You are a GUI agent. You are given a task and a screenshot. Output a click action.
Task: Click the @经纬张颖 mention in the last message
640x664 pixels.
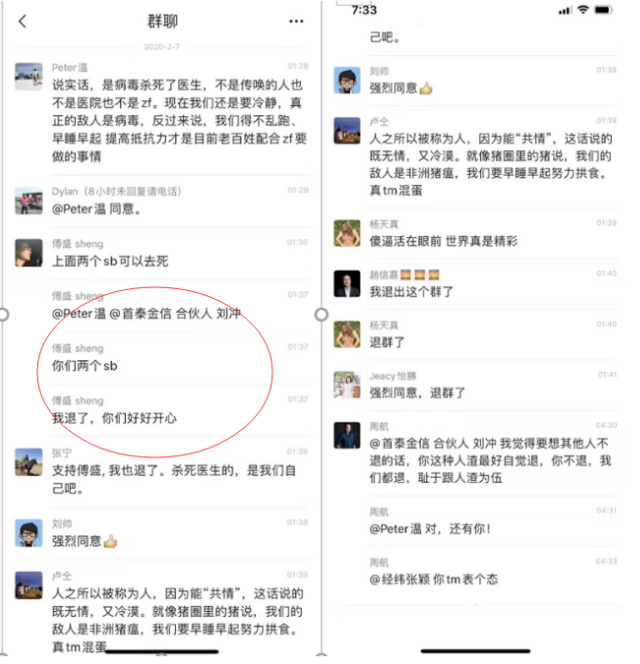(400, 579)
